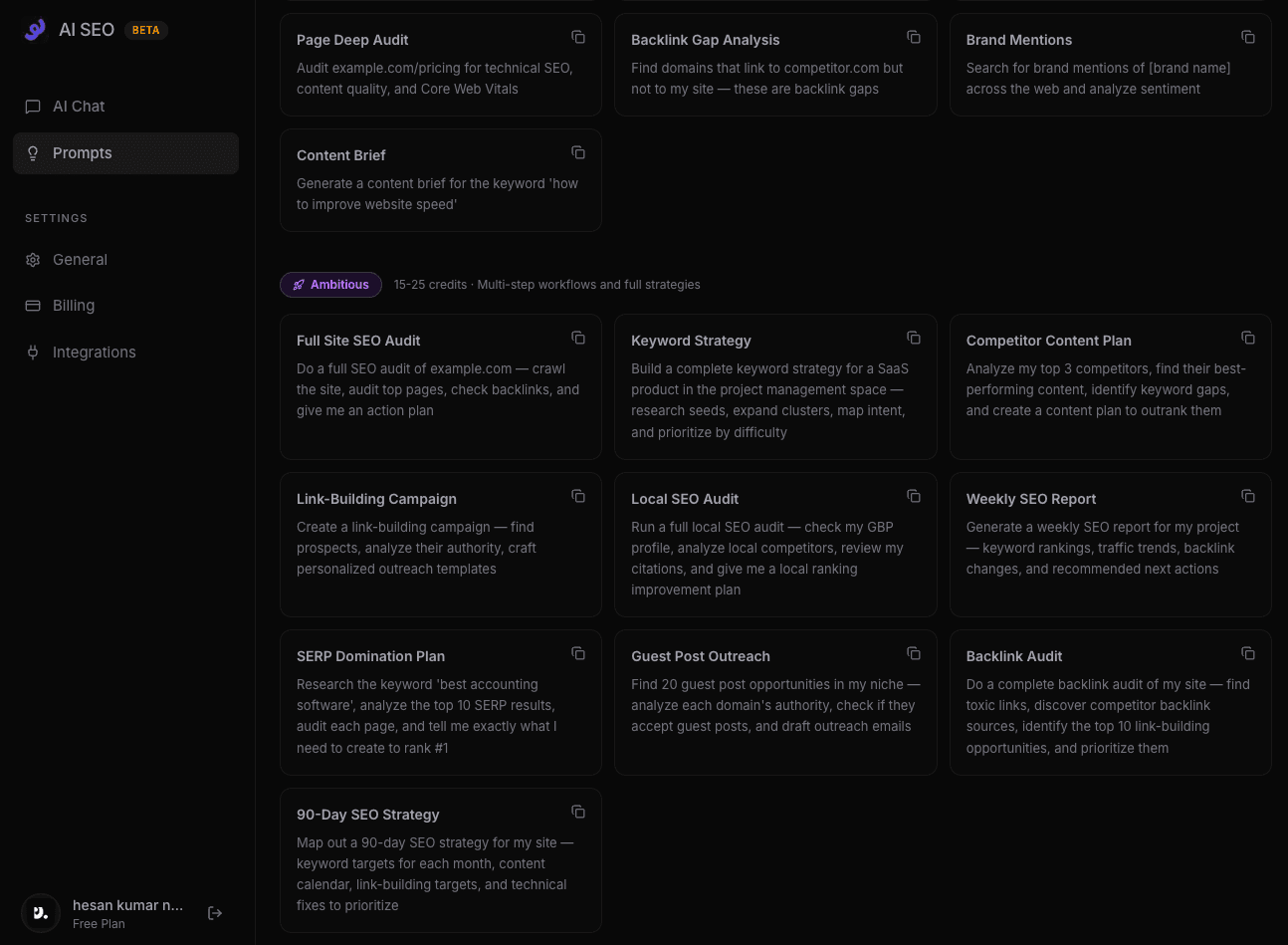Viewport: 1288px width, 945px height.
Task: Open the Billing page
Action: [74, 306]
